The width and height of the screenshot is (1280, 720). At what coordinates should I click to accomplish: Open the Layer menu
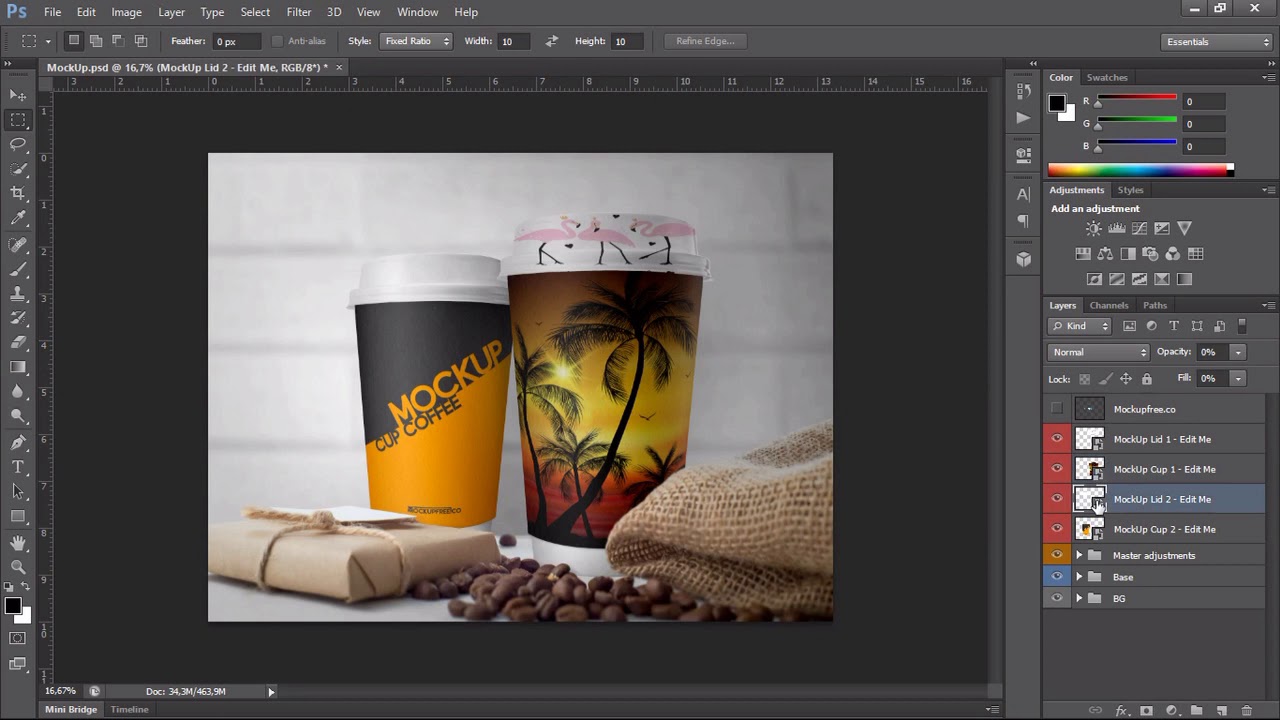(171, 12)
